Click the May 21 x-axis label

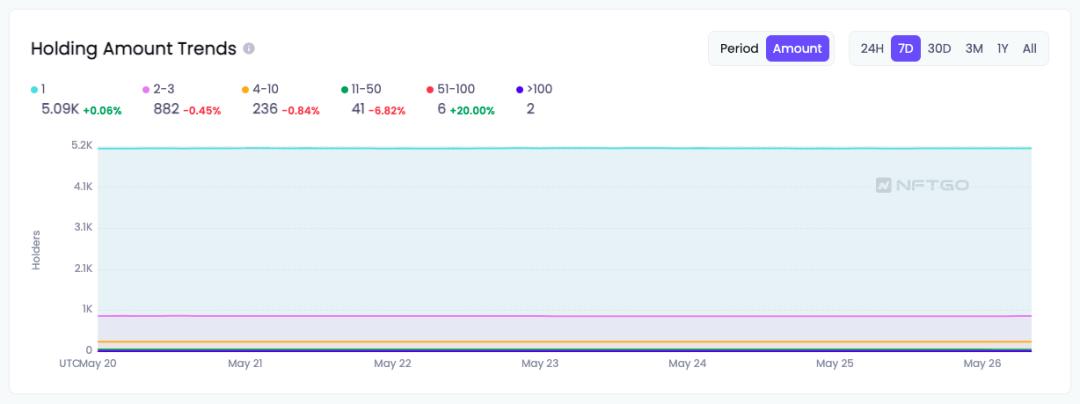(x=245, y=364)
